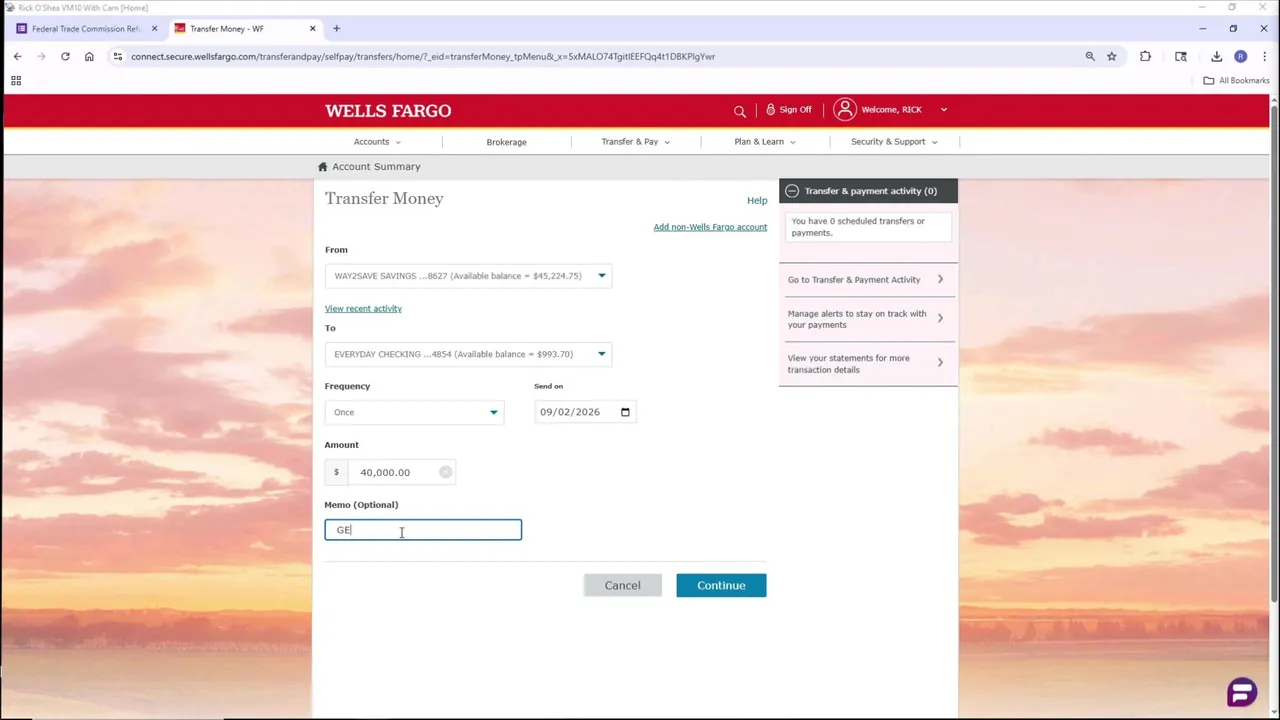Click browser back arrow
This screenshot has height=720, width=1280.
pos(17,56)
